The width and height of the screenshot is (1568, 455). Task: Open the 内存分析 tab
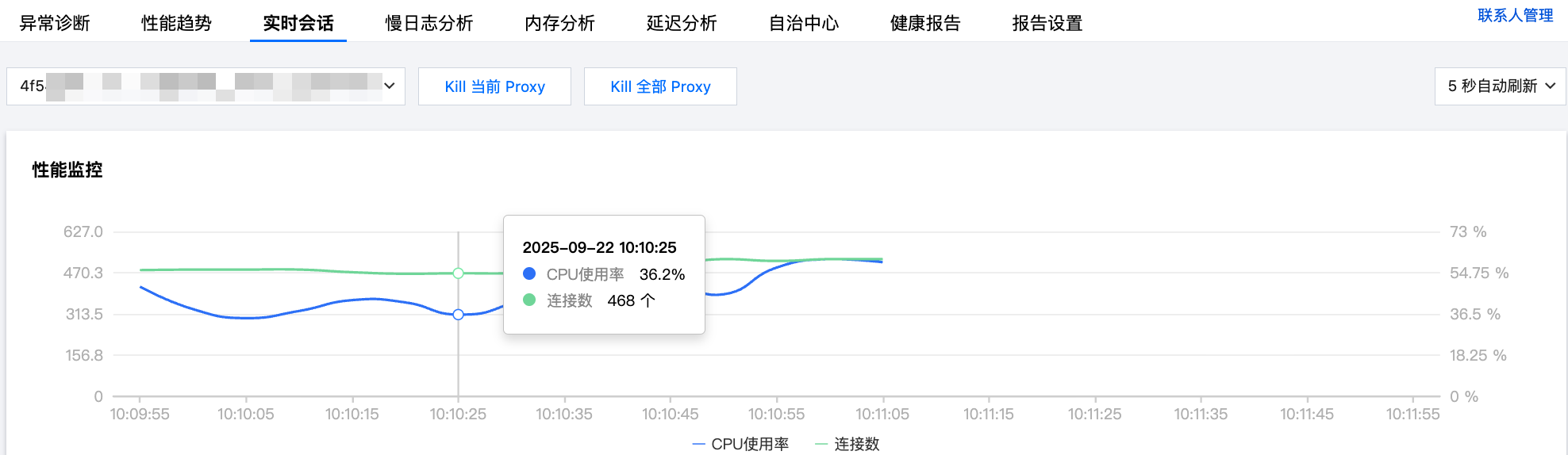pyautogui.click(x=559, y=23)
